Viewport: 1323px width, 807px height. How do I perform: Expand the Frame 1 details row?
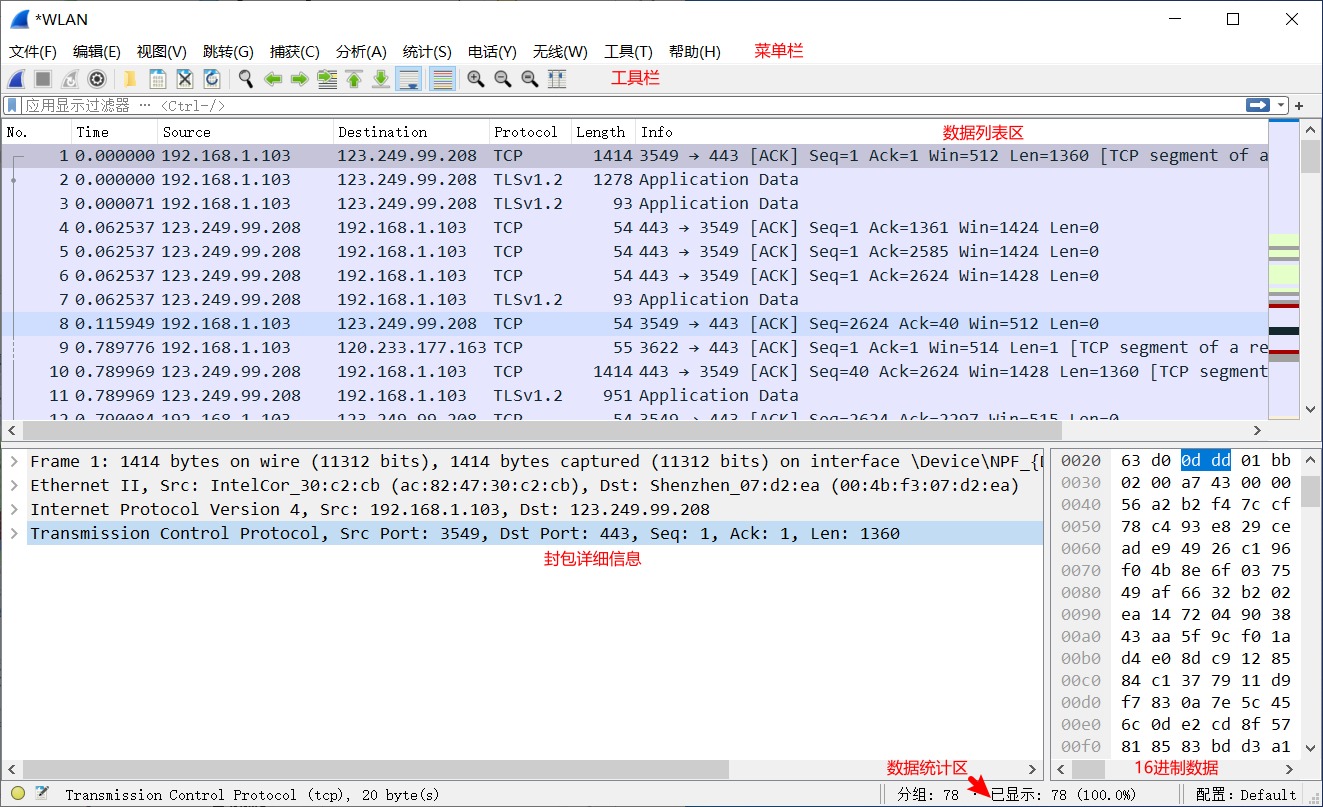click(14, 461)
